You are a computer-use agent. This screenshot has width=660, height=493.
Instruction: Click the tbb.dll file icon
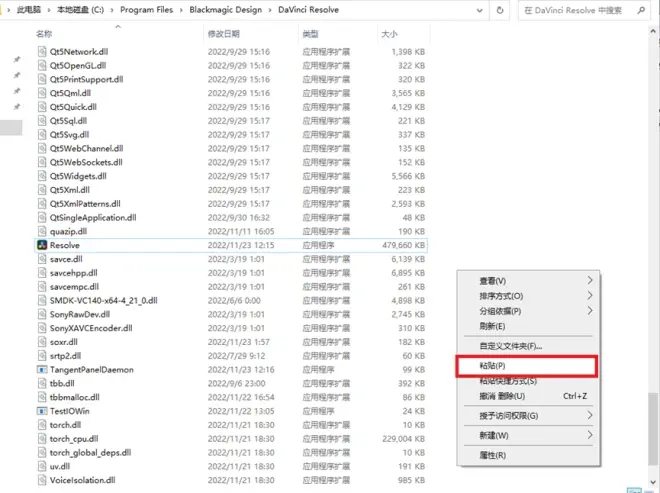[x=42, y=383]
